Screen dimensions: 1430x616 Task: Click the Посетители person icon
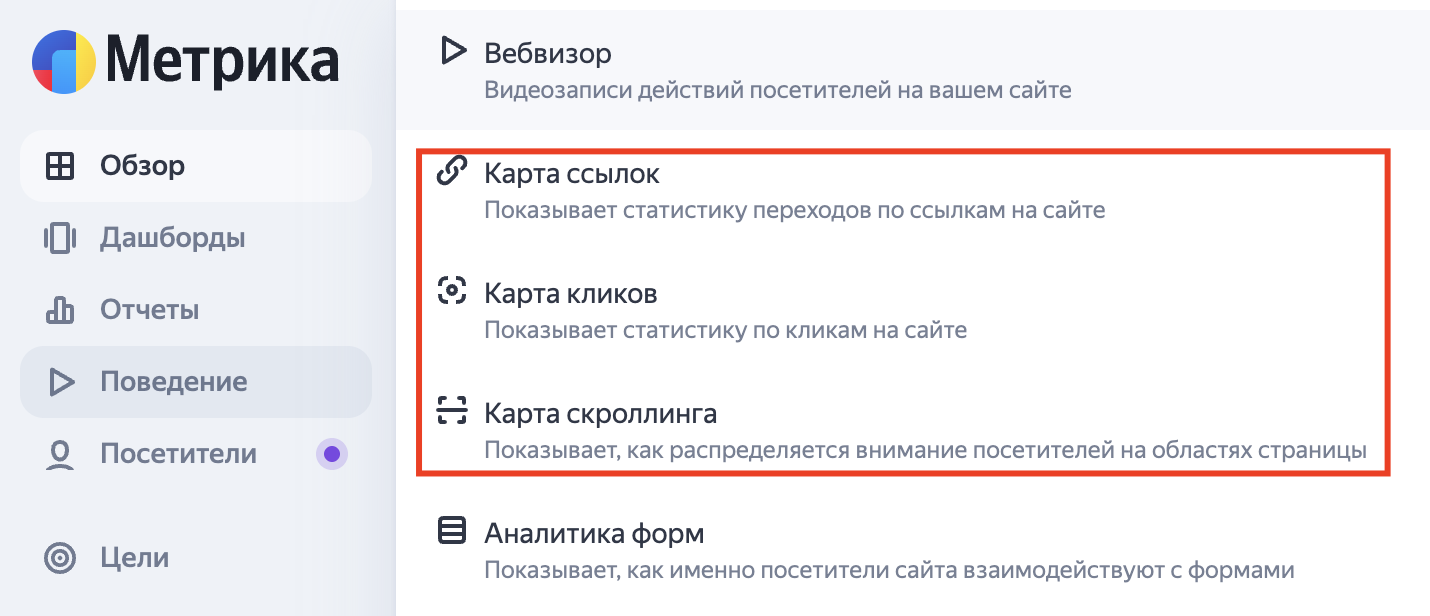(x=61, y=455)
